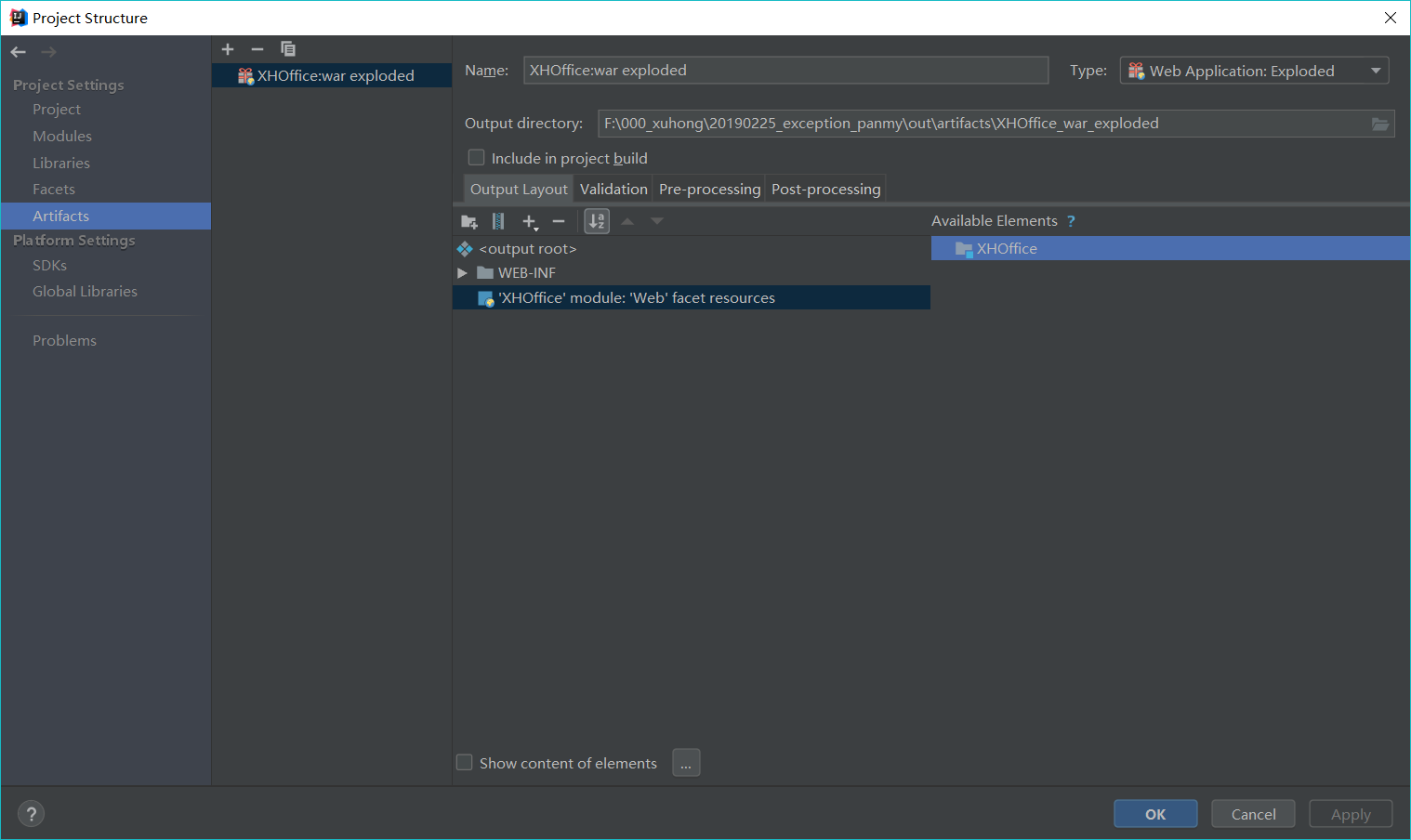Image resolution: width=1411 pixels, height=840 pixels.
Task: Switch to the Output Layout tab
Action: coord(519,189)
